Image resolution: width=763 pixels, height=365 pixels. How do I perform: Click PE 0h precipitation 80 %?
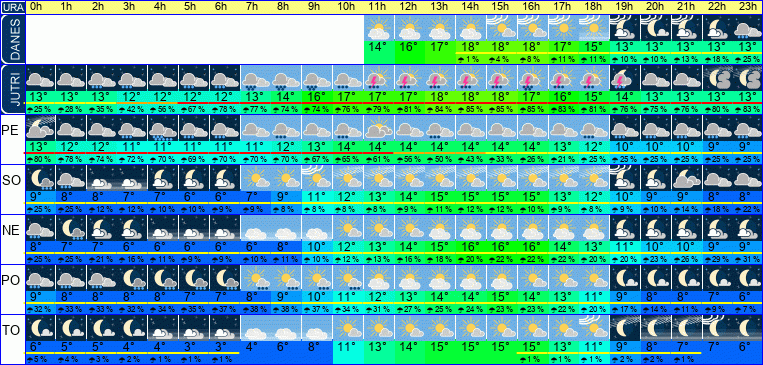pos(40,159)
